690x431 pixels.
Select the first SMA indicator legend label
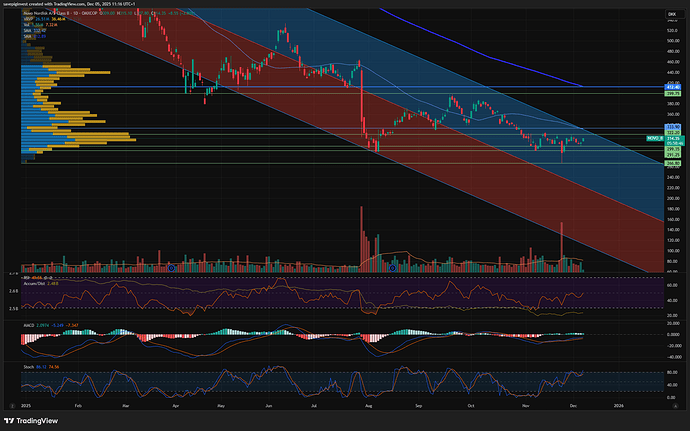(x=27, y=31)
